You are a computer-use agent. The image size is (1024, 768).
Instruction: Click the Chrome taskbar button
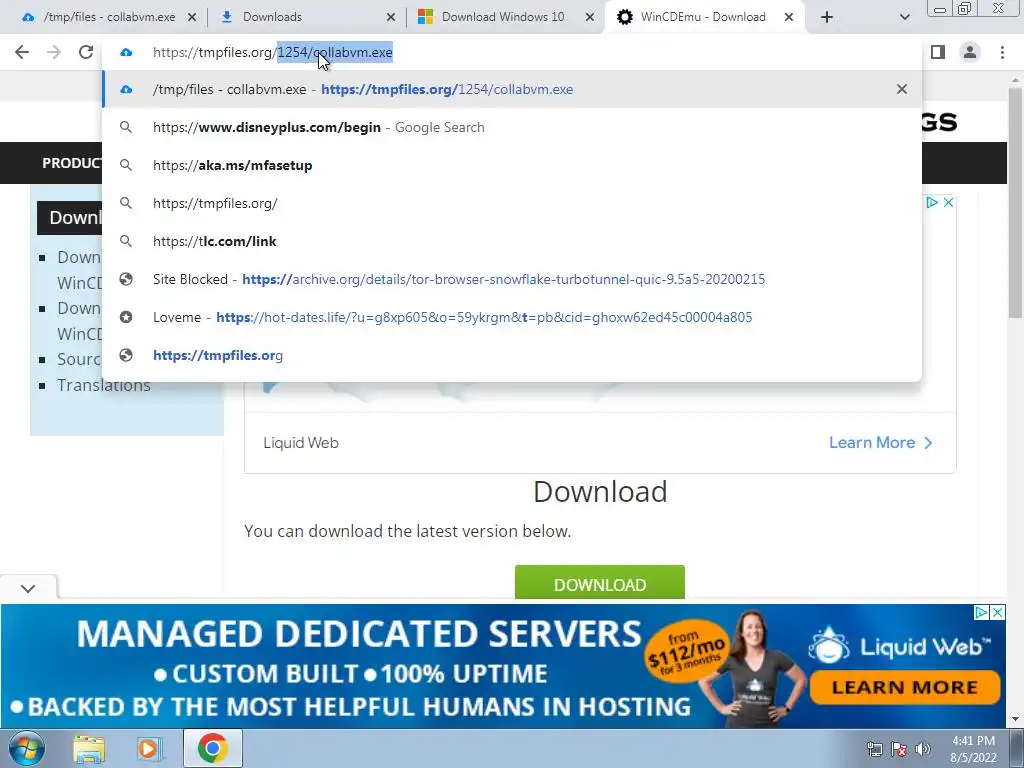(213, 748)
